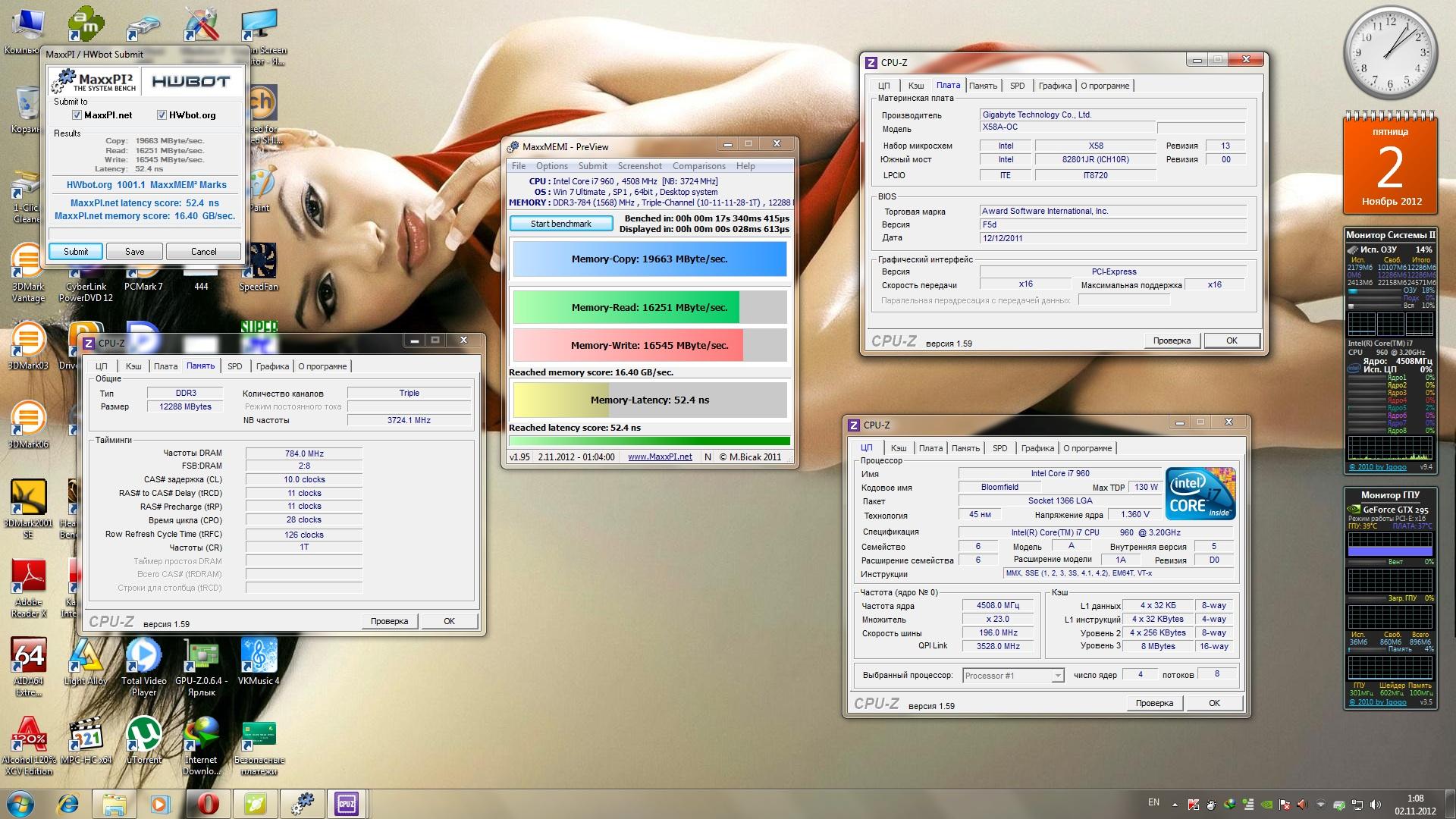1456x819 pixels.
Task: Open the File menu in MaxxMEMI
Action: point(519,166)
